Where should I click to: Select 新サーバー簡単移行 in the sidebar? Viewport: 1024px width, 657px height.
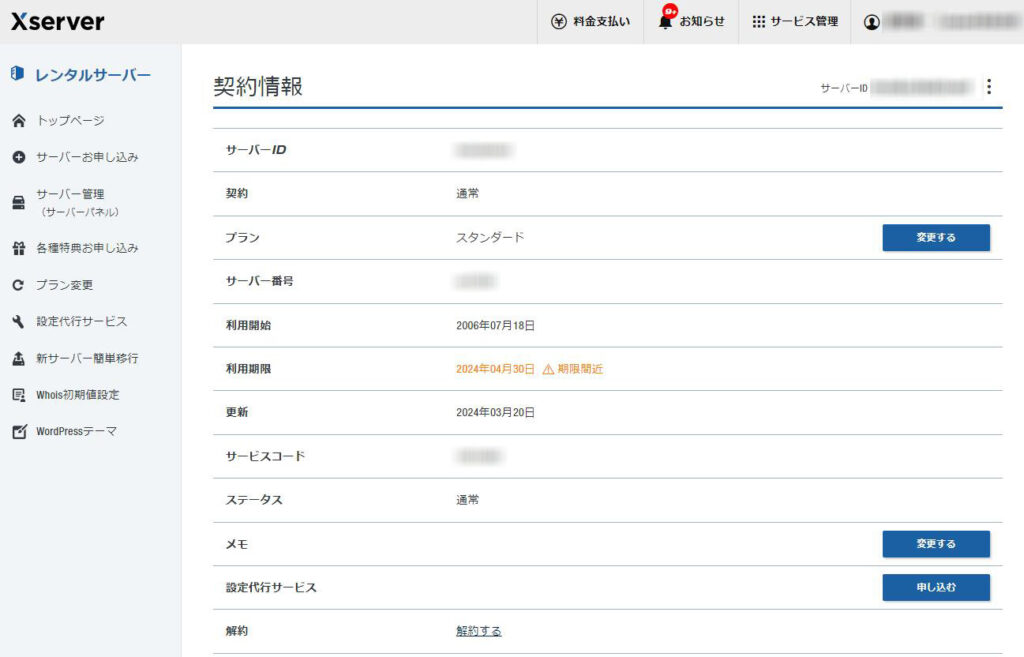pos(86,358)
